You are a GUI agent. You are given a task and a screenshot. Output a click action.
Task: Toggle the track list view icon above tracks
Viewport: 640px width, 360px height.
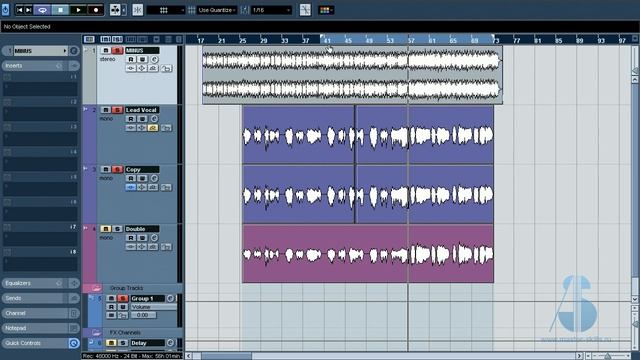[x=89, y=39]
